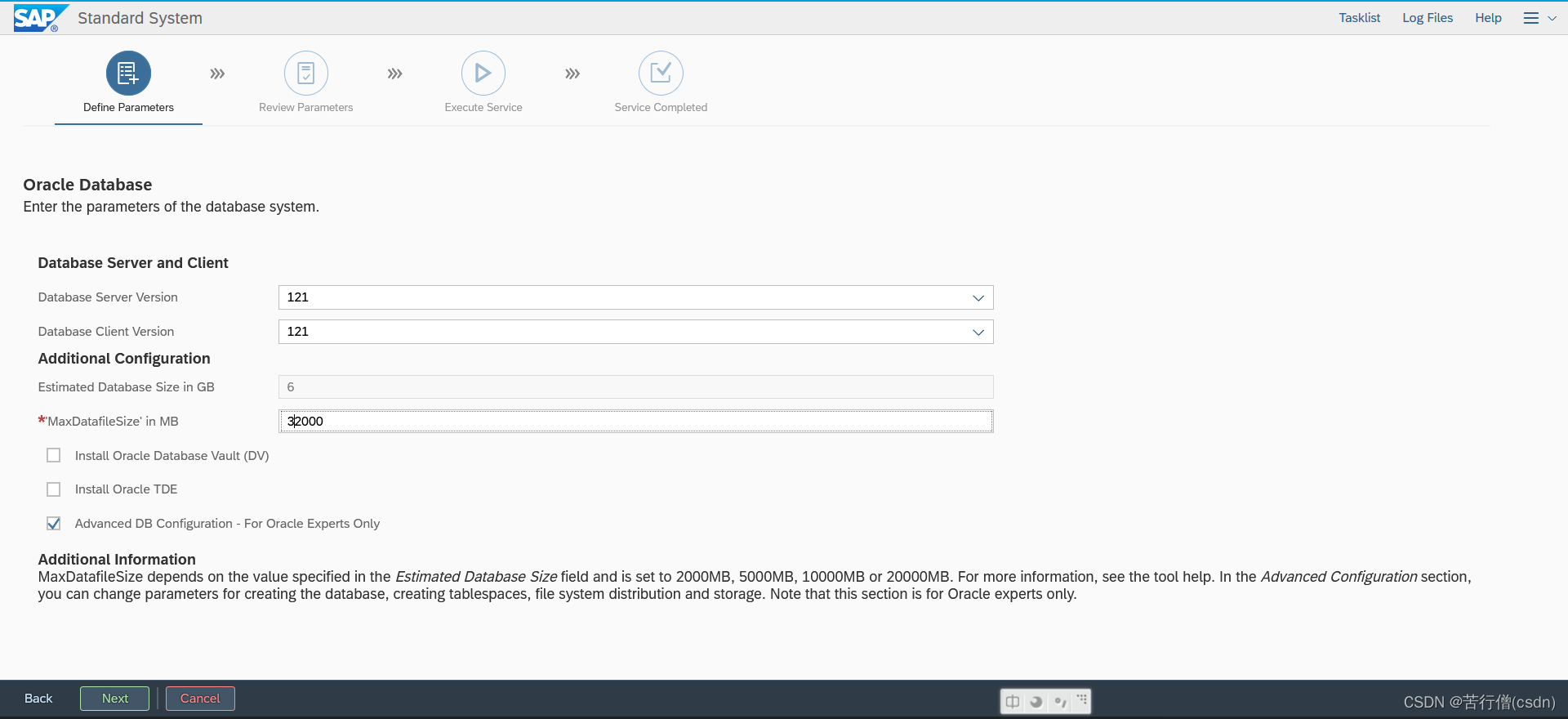Click the Estimated Database Size in GB label
The image size is (1568, 719).
[x=126, y=387]
